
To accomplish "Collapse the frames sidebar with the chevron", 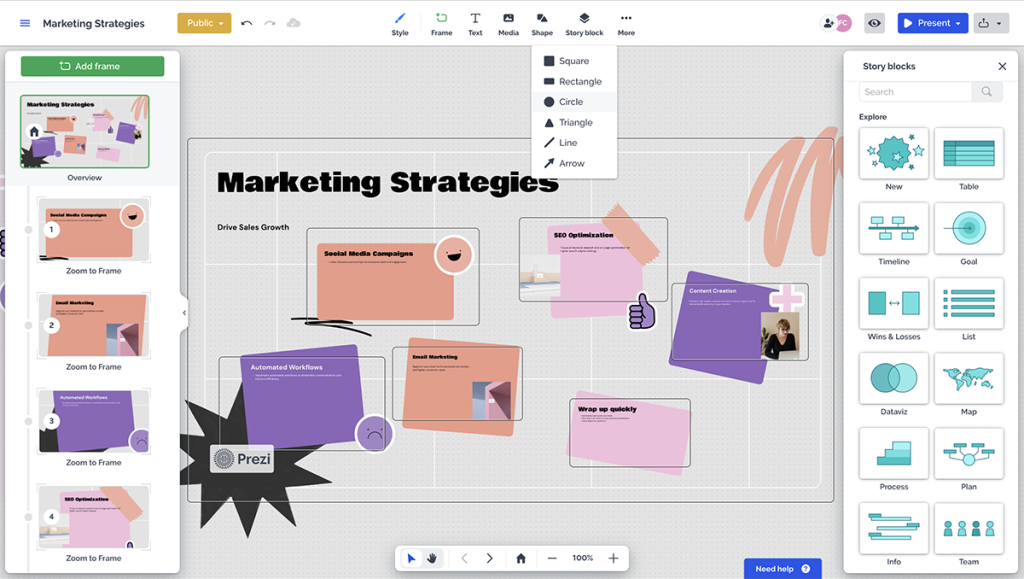I will 183,313.
